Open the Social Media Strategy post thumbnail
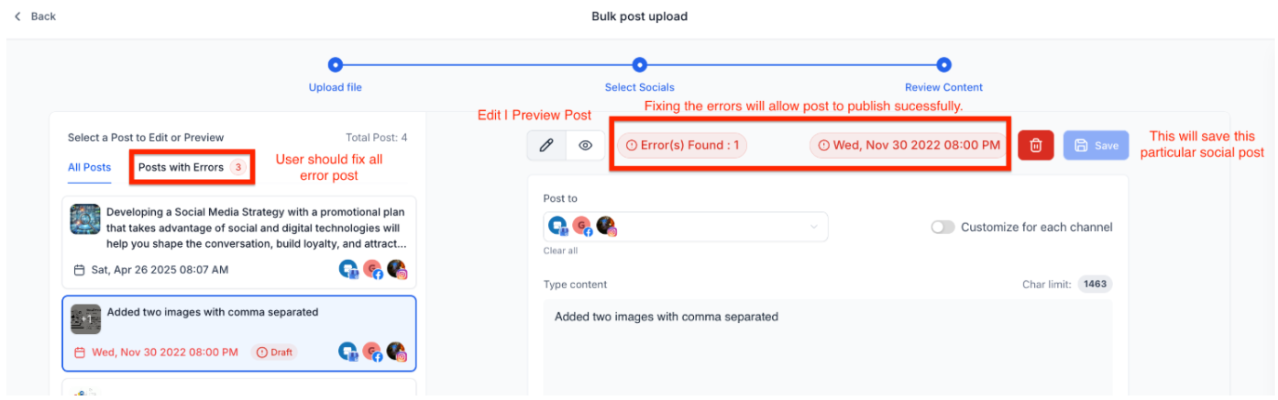Screen dimensions: 1278x400 tap(85, 219)
